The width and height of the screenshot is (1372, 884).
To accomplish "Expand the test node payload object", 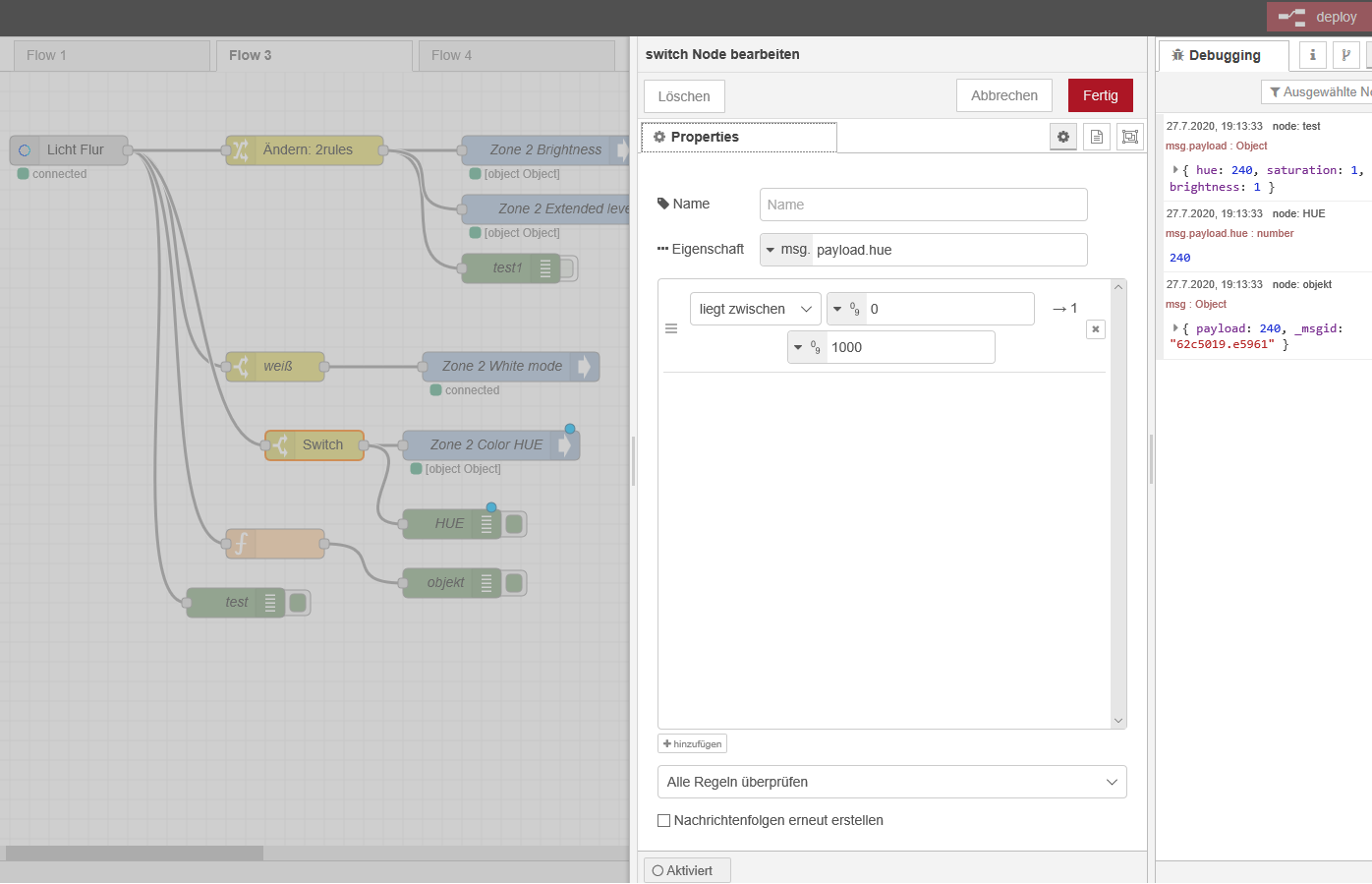I will [x=1175, y=170].
